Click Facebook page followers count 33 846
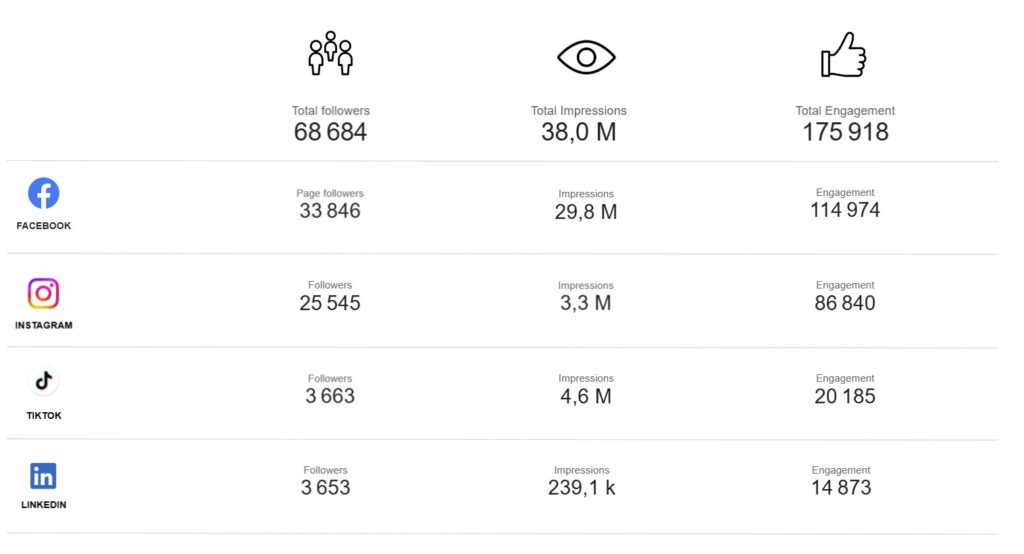The height and width of the screenshot is (554, 1024). (330, 211)
